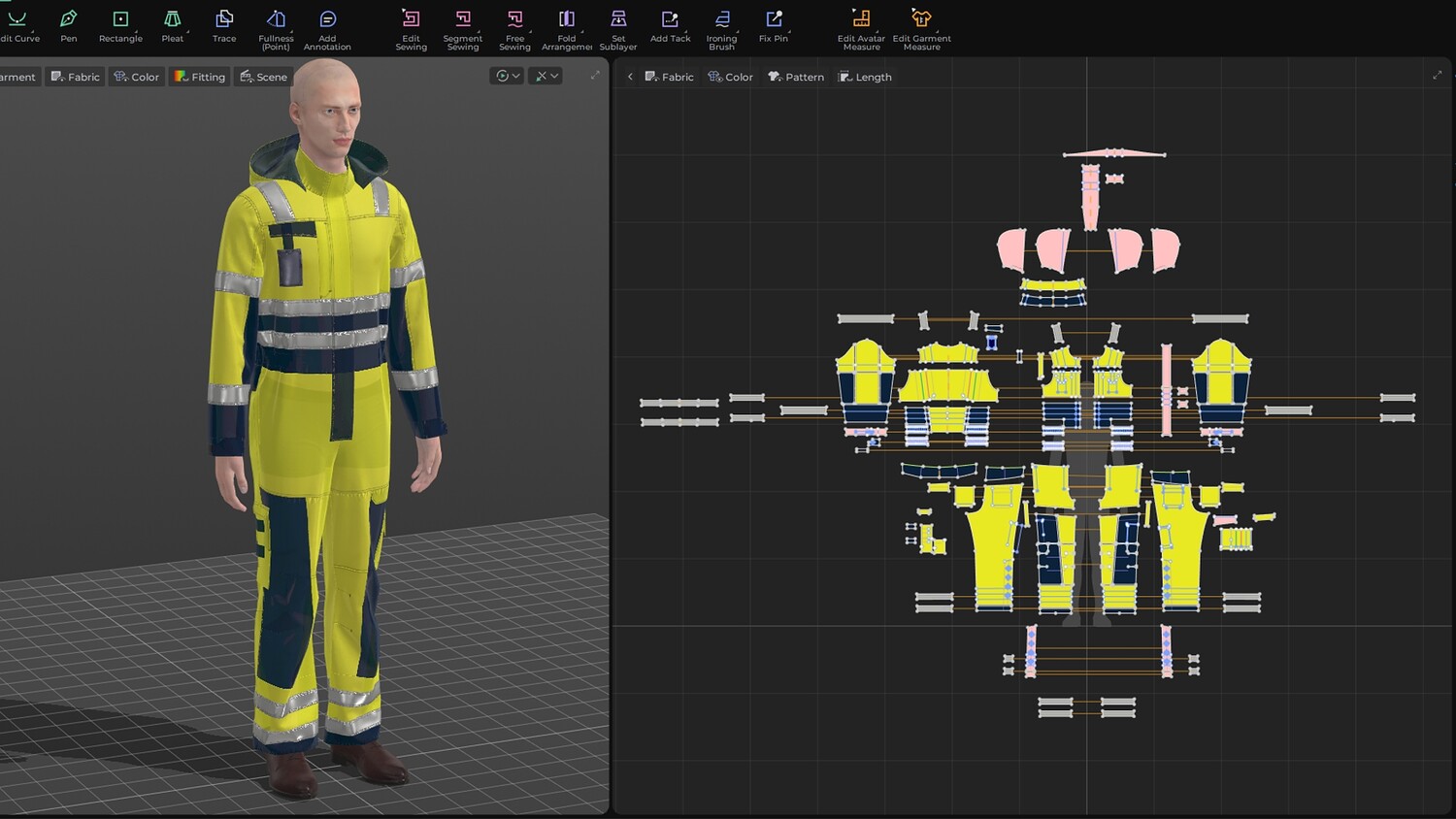Switch 3D view to Fabric display
1456x819 pixels.
pyautogui.click(x=75, y=77)
